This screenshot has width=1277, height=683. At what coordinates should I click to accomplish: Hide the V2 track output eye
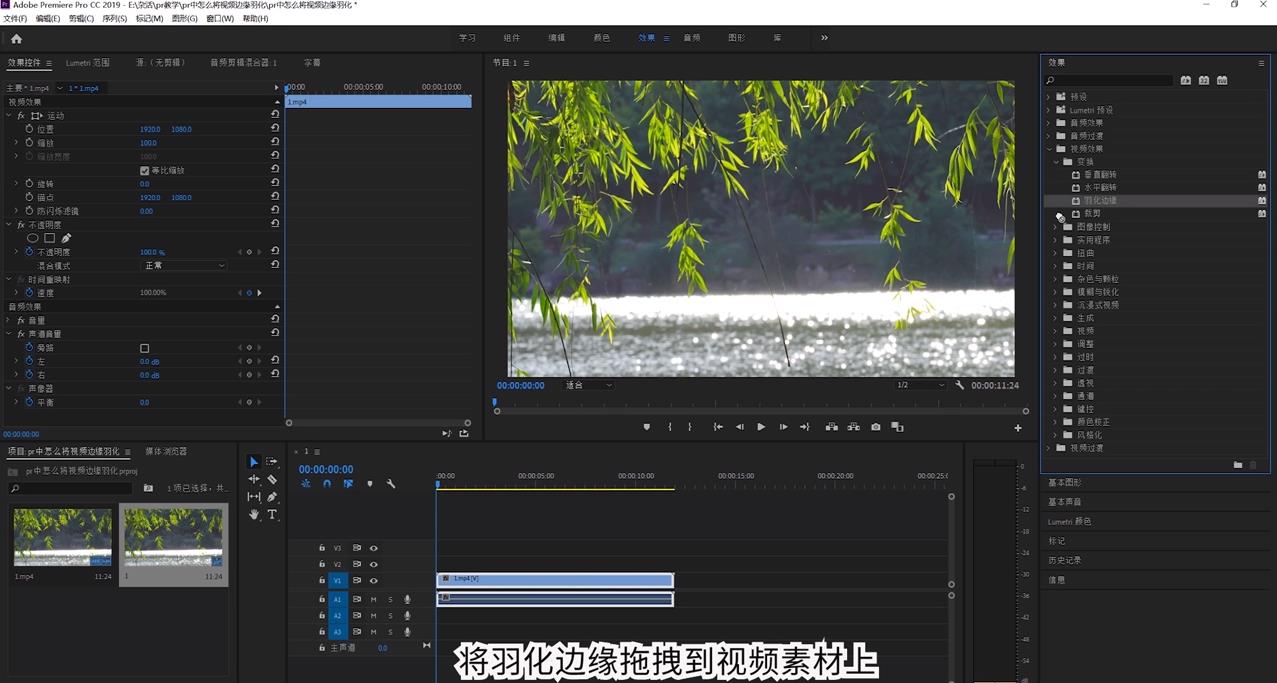(373, 564)
